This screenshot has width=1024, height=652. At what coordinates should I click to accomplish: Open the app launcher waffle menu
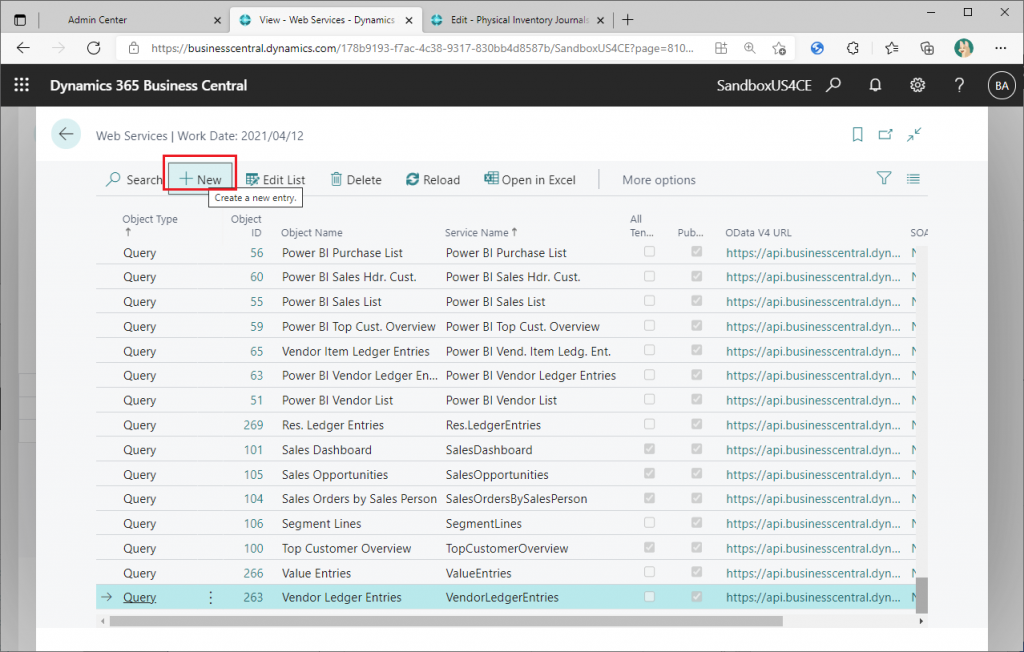click(22, 85)
